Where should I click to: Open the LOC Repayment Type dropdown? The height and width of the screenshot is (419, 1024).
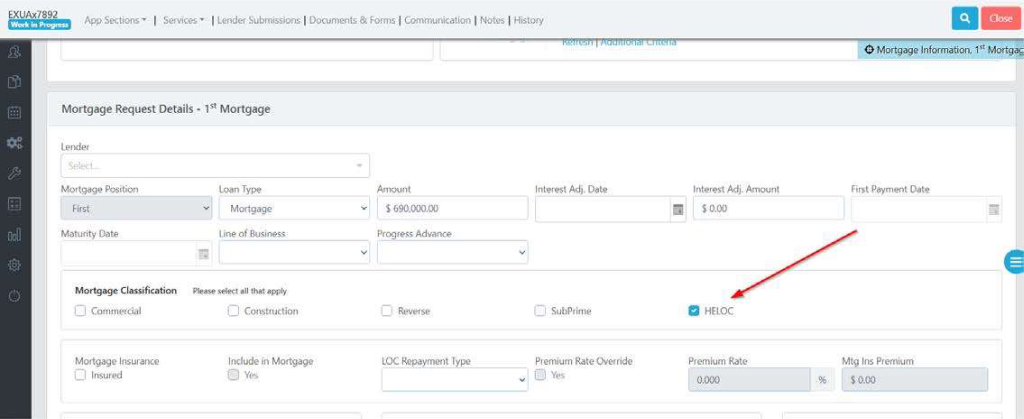[x=454, y=380]
